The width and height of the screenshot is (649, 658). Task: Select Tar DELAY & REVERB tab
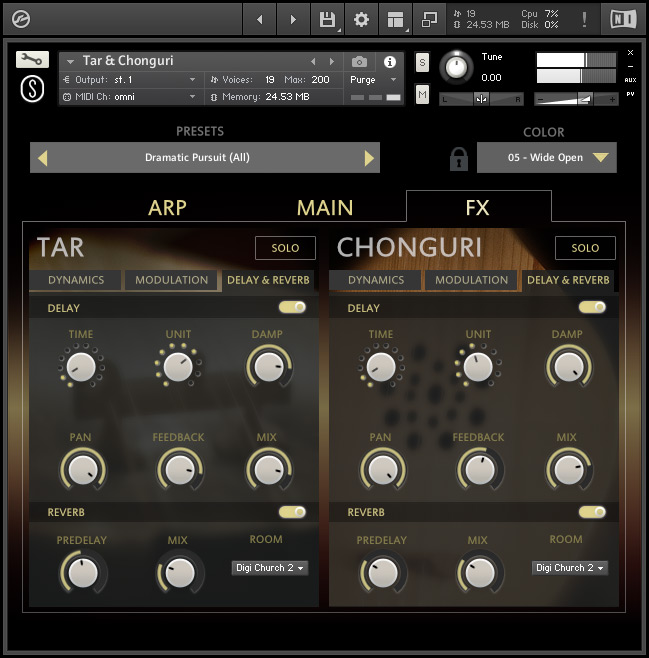click(268, 280)
